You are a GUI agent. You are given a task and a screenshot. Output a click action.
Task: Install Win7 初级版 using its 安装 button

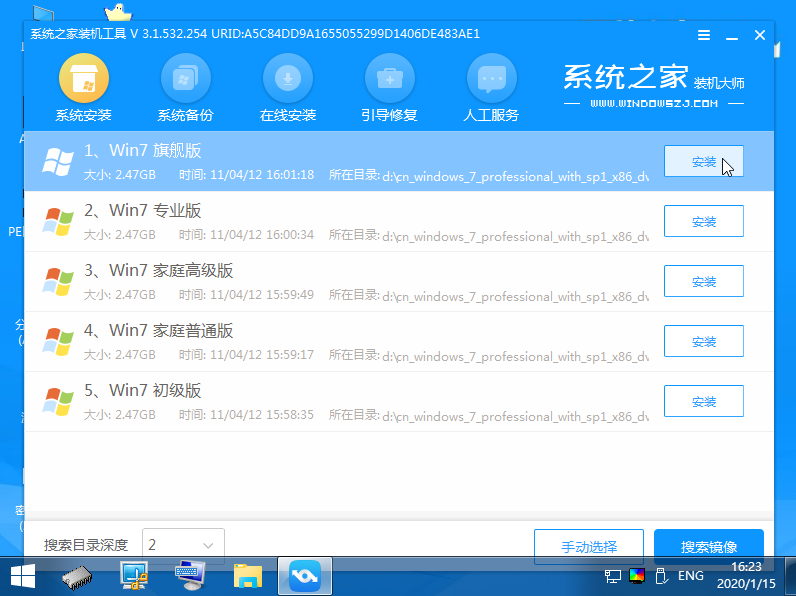tap(703, 401)
